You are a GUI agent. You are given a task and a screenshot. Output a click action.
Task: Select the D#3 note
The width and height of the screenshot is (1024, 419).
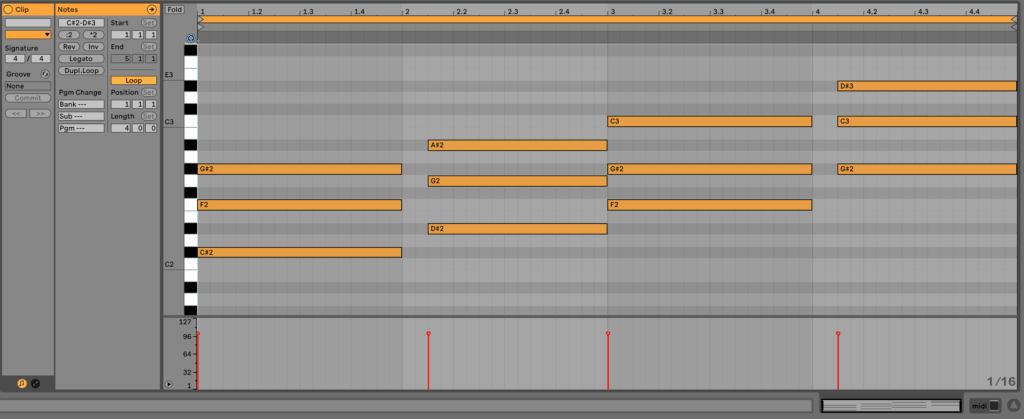927,86
